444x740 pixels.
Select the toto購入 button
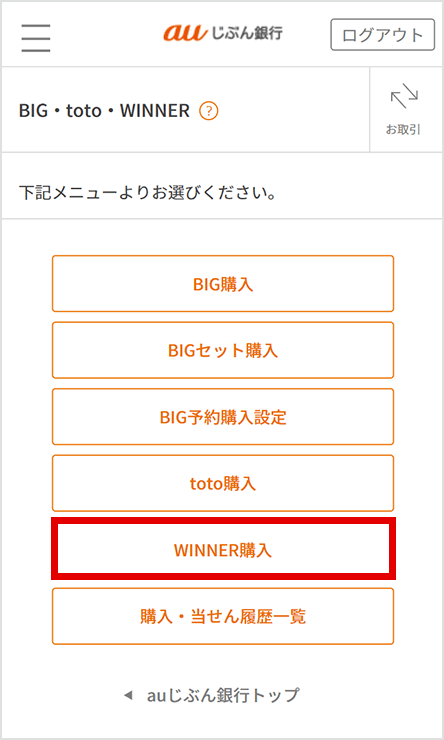[x=223, y=483]
